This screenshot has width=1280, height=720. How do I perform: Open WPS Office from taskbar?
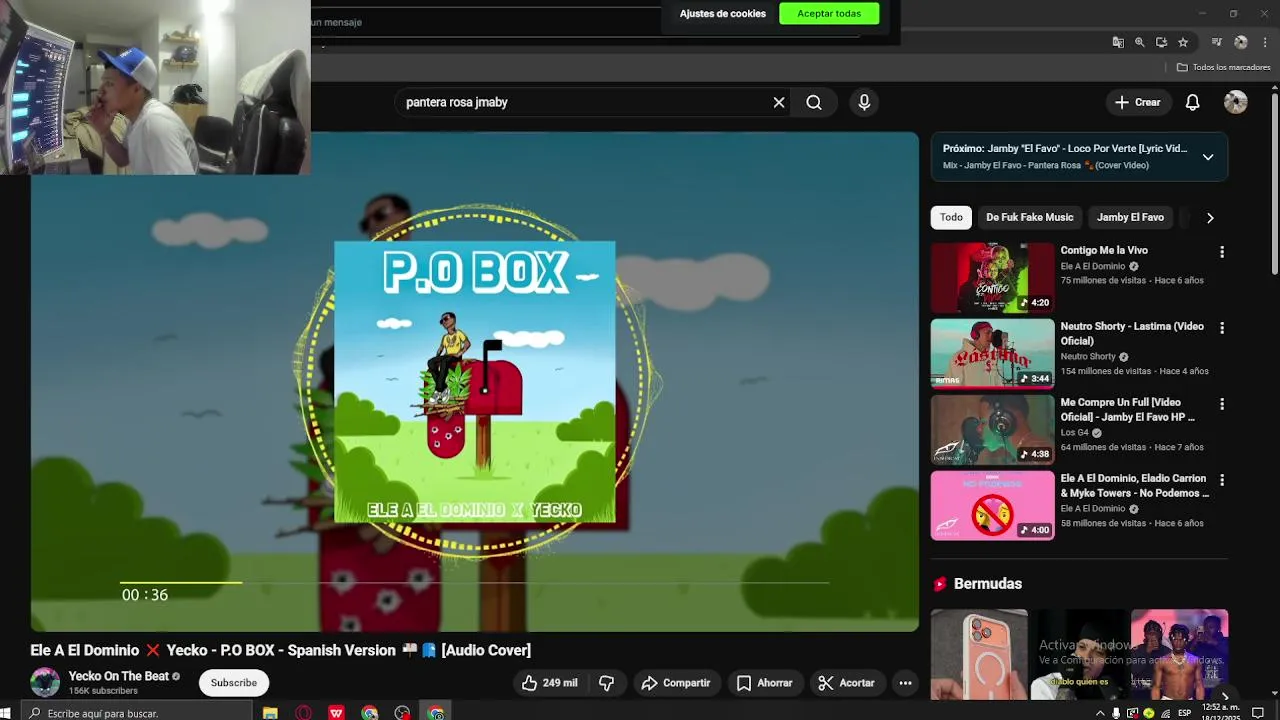point(336,713)
